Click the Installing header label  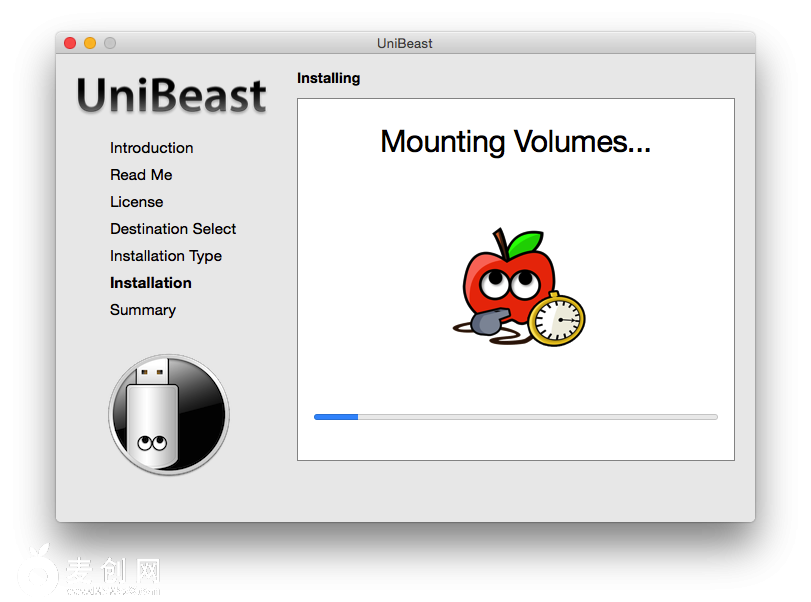pos(328,78)
